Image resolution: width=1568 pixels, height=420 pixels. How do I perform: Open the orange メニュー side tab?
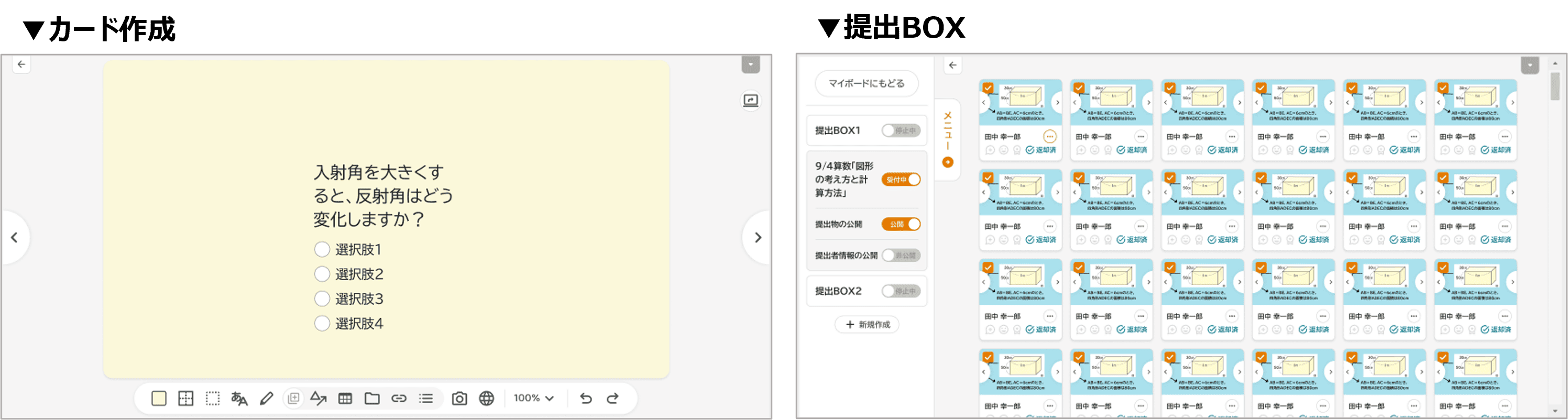pos(947,140)
